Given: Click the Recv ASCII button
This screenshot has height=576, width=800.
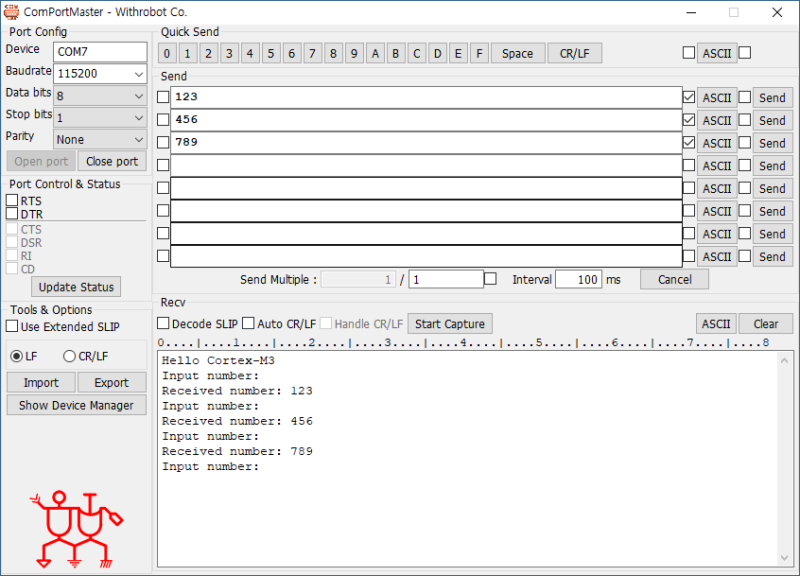Looking at the screenshot, I should click(716, 324).
